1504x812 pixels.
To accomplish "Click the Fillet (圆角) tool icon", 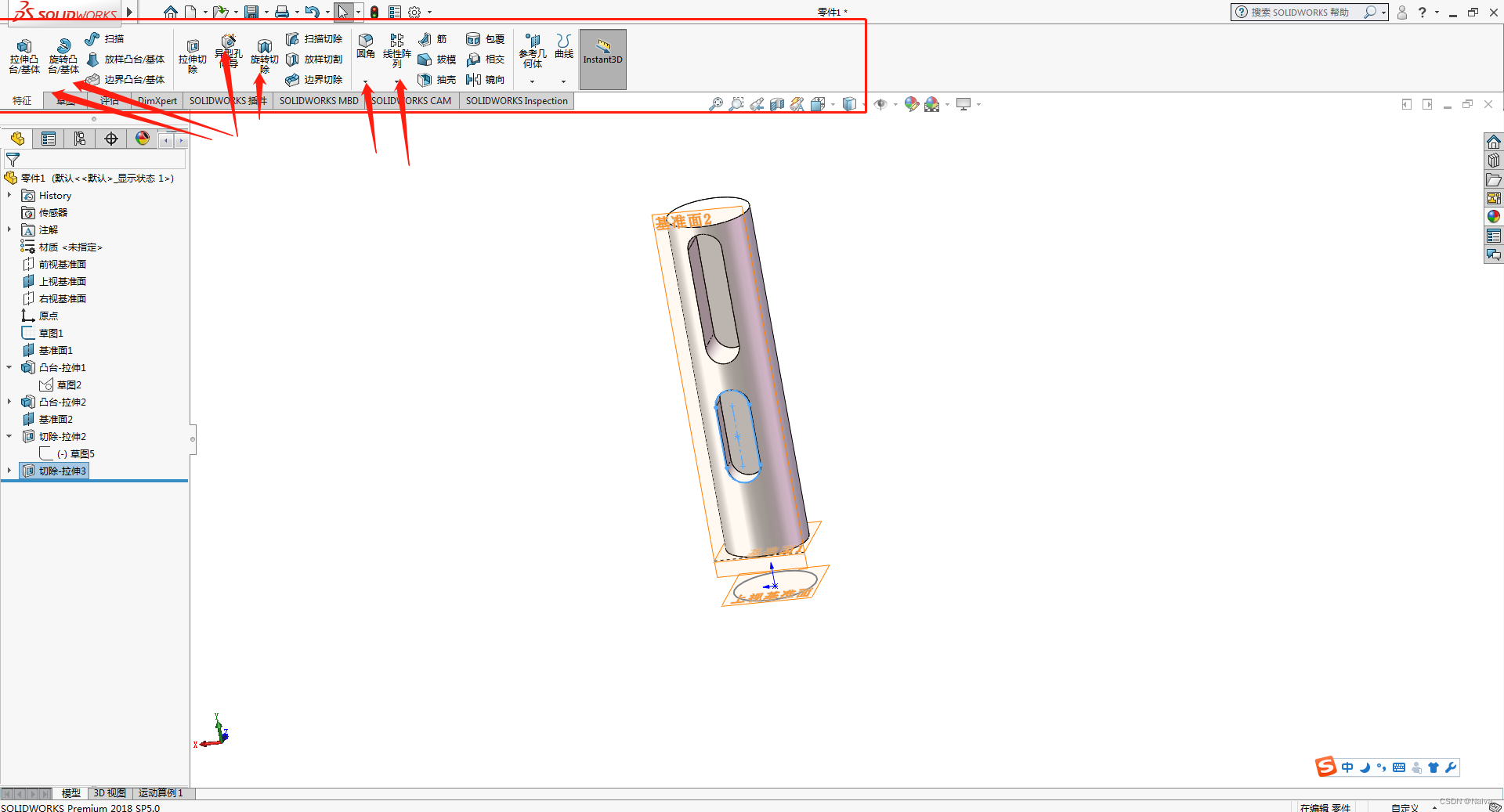I will tap(366, 40).
